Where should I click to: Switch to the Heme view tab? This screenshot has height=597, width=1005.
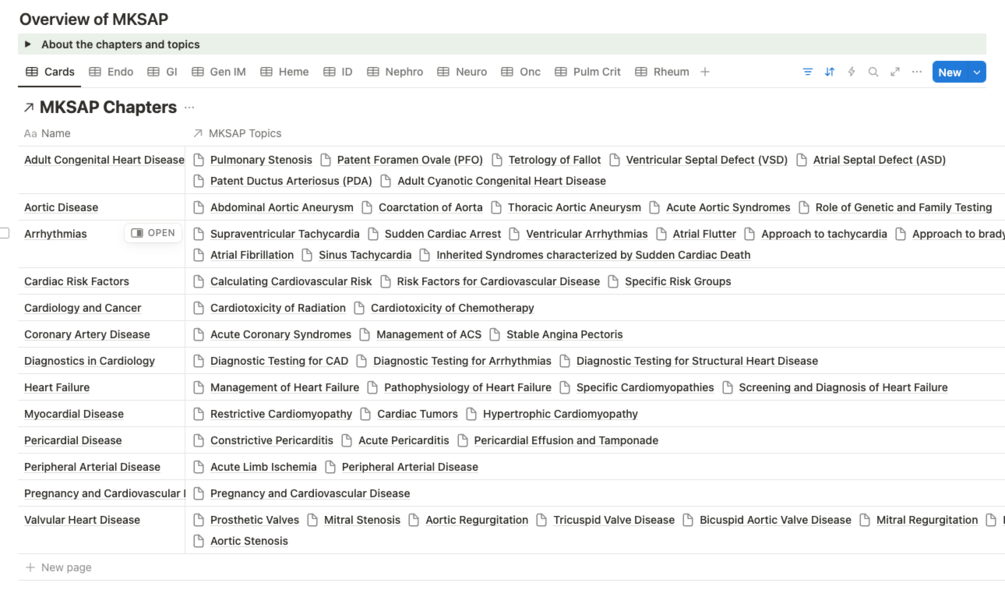click(285, 72)
